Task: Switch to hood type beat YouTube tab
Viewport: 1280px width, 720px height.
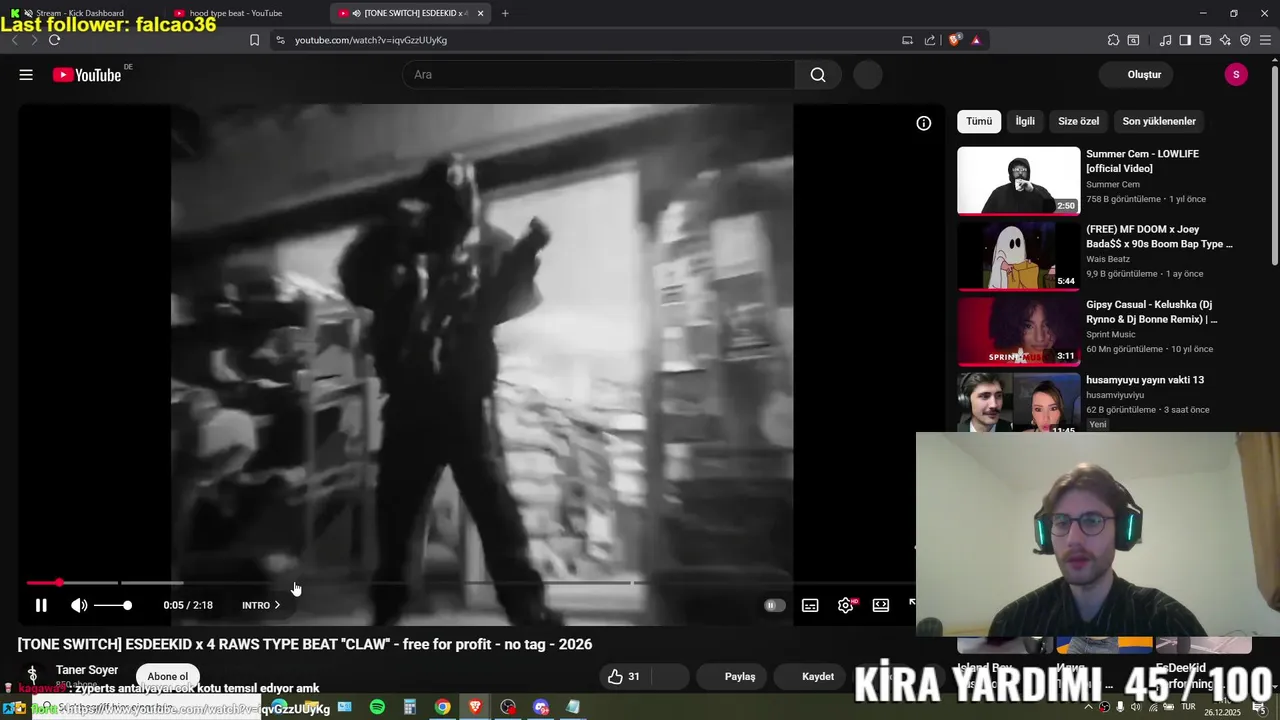Action: coord(236,13)
